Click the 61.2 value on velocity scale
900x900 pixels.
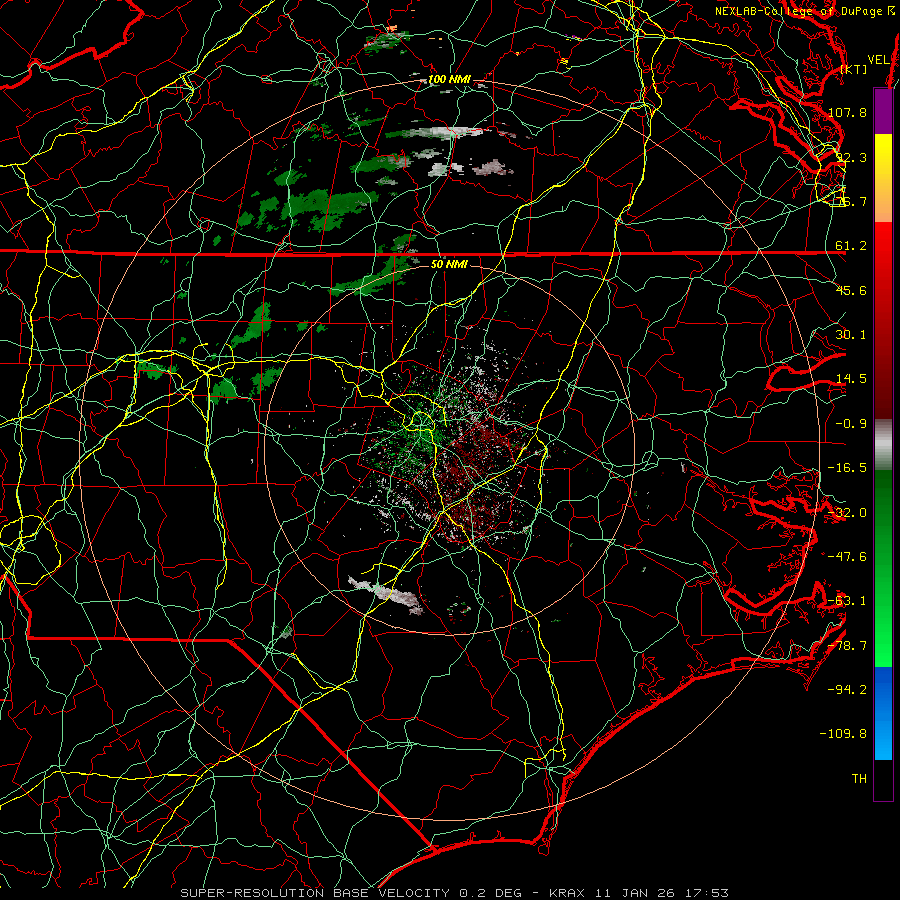pyautogui.click(x=851, y=246)
